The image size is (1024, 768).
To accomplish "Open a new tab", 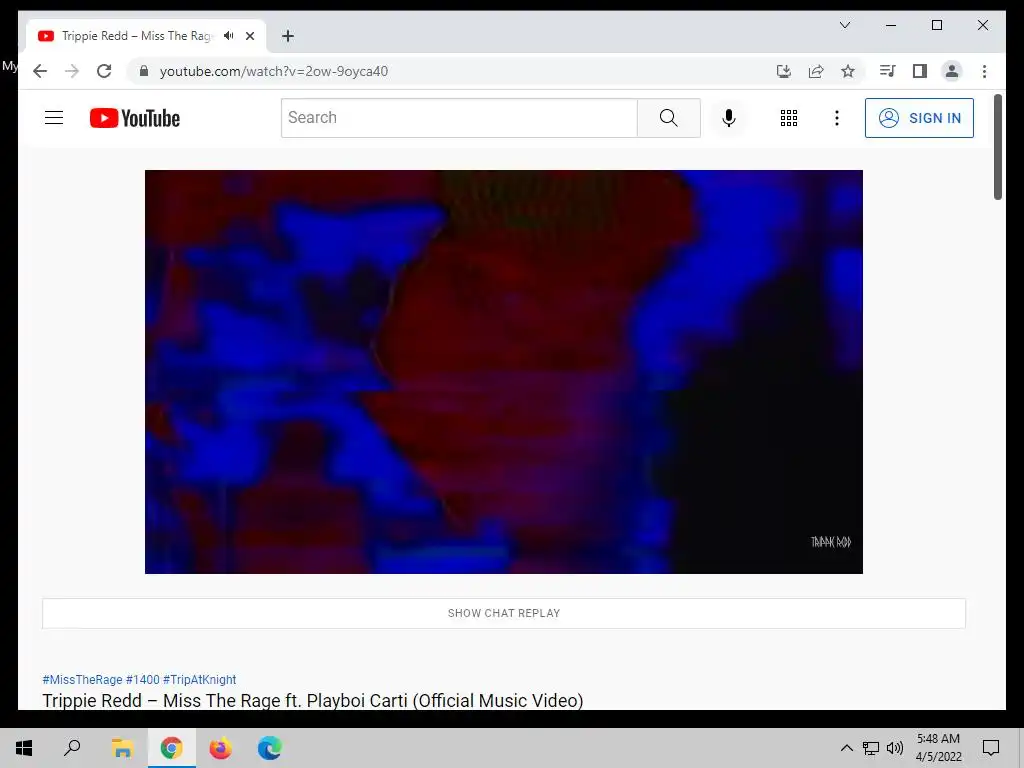I will (x=287, y=36).
